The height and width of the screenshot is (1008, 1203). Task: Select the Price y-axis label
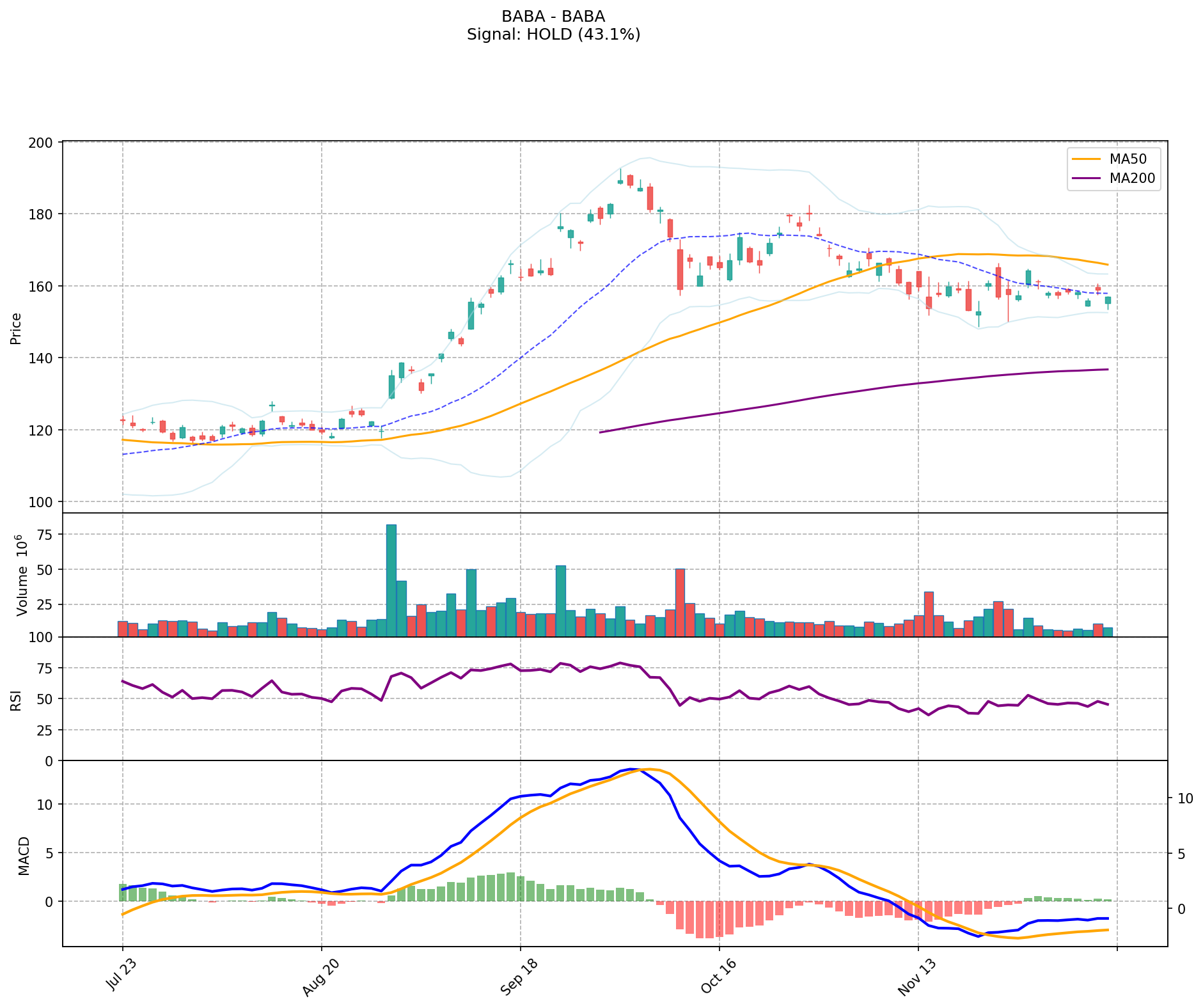[x=16, y=328]
